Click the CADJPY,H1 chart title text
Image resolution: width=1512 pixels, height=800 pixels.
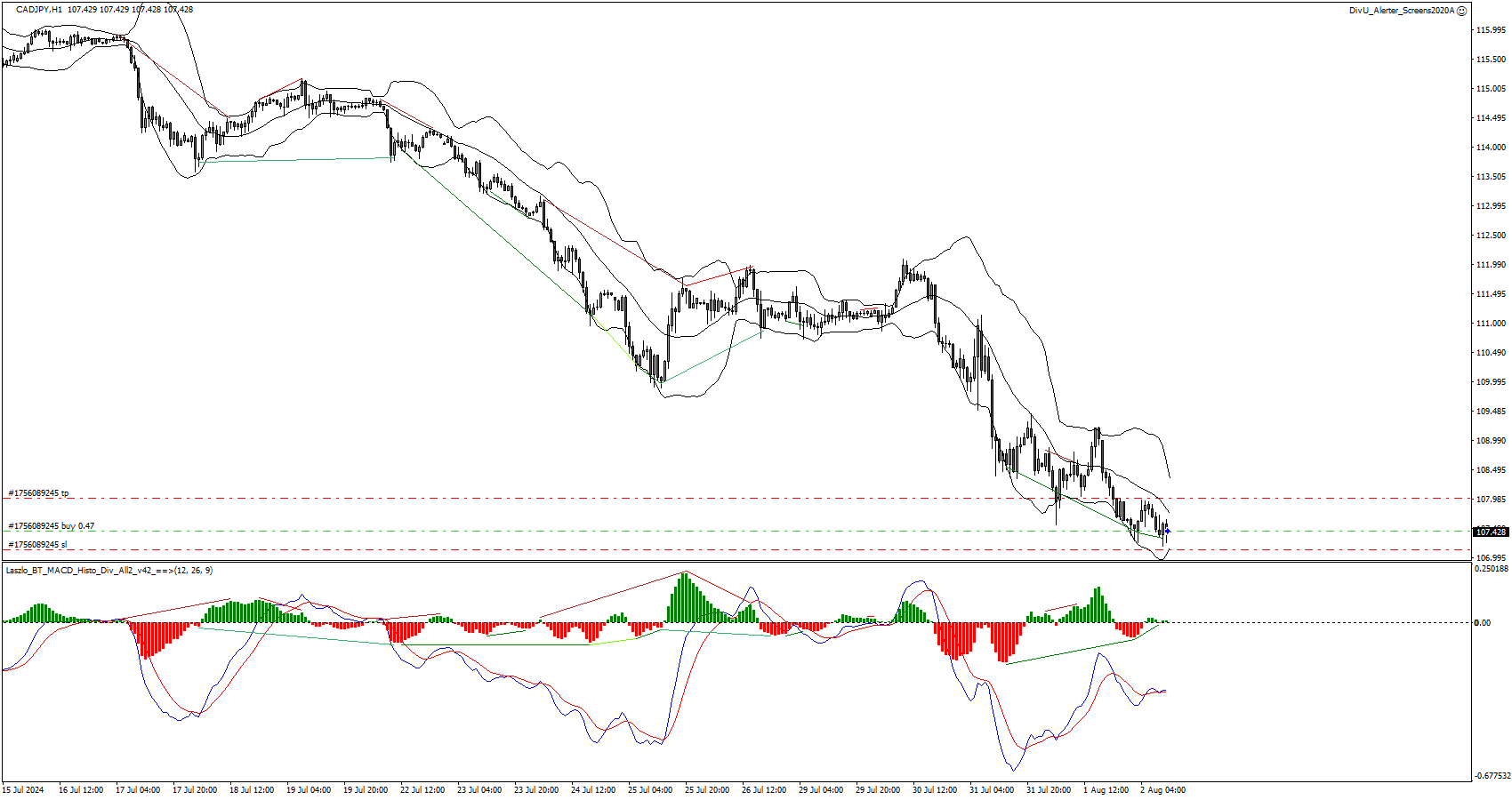coord(39,10)
